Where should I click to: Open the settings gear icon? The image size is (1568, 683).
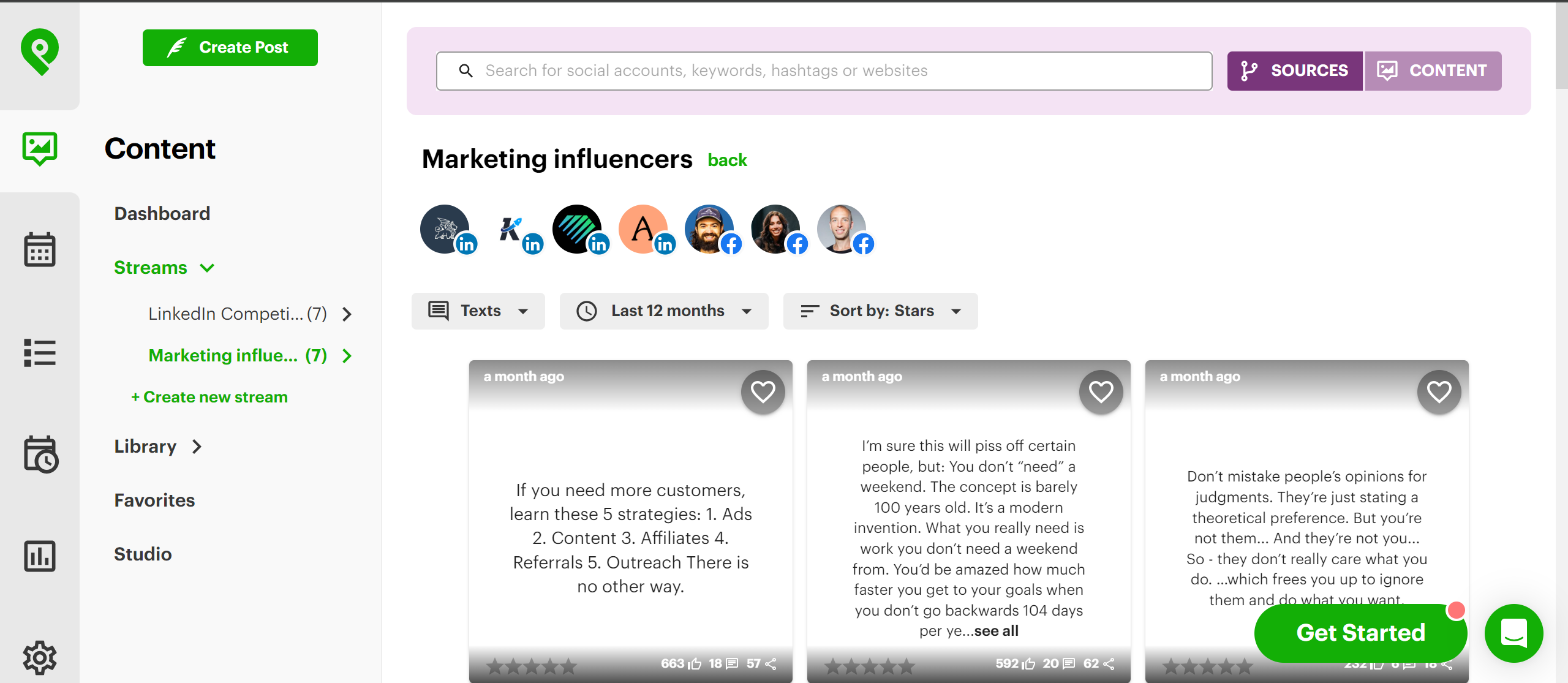(x=39, y=657)
